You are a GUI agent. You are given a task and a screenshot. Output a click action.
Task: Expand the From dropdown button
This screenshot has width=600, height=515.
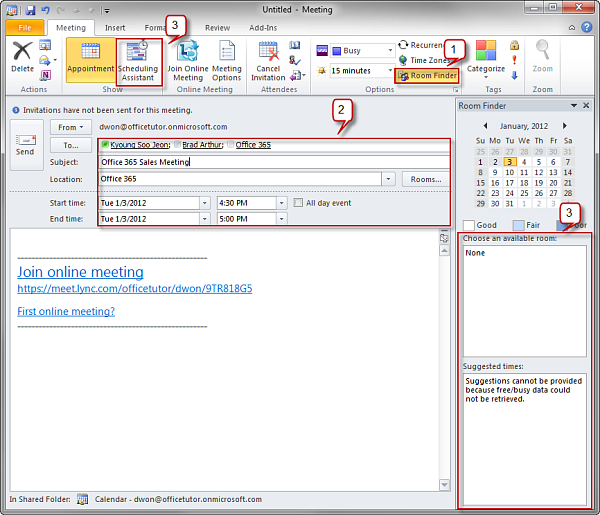tap(71, 127)
